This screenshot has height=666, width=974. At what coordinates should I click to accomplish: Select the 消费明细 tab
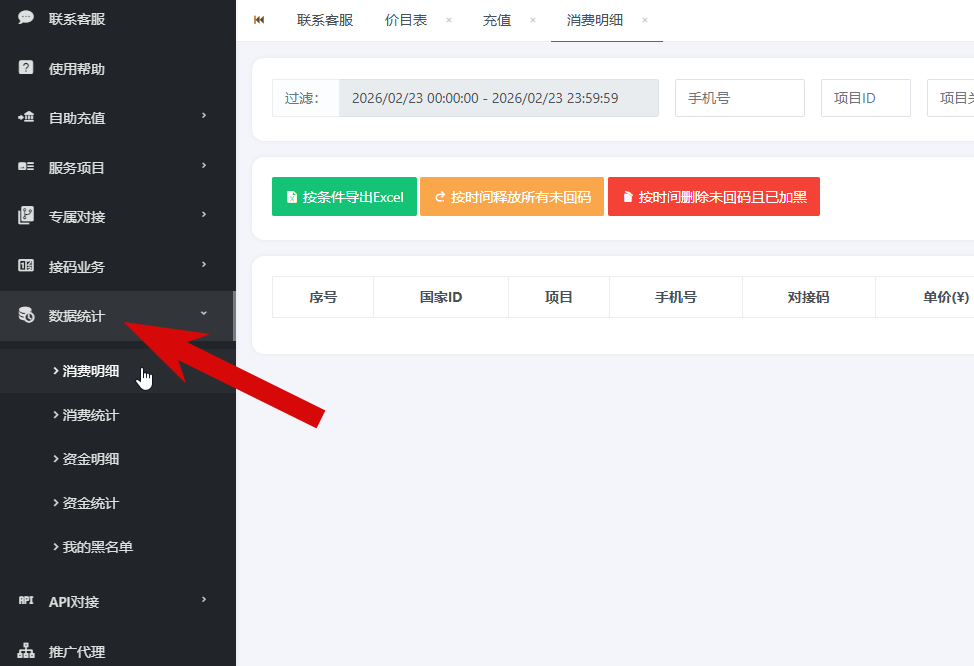pyautogui.click(x=594, y=21)
